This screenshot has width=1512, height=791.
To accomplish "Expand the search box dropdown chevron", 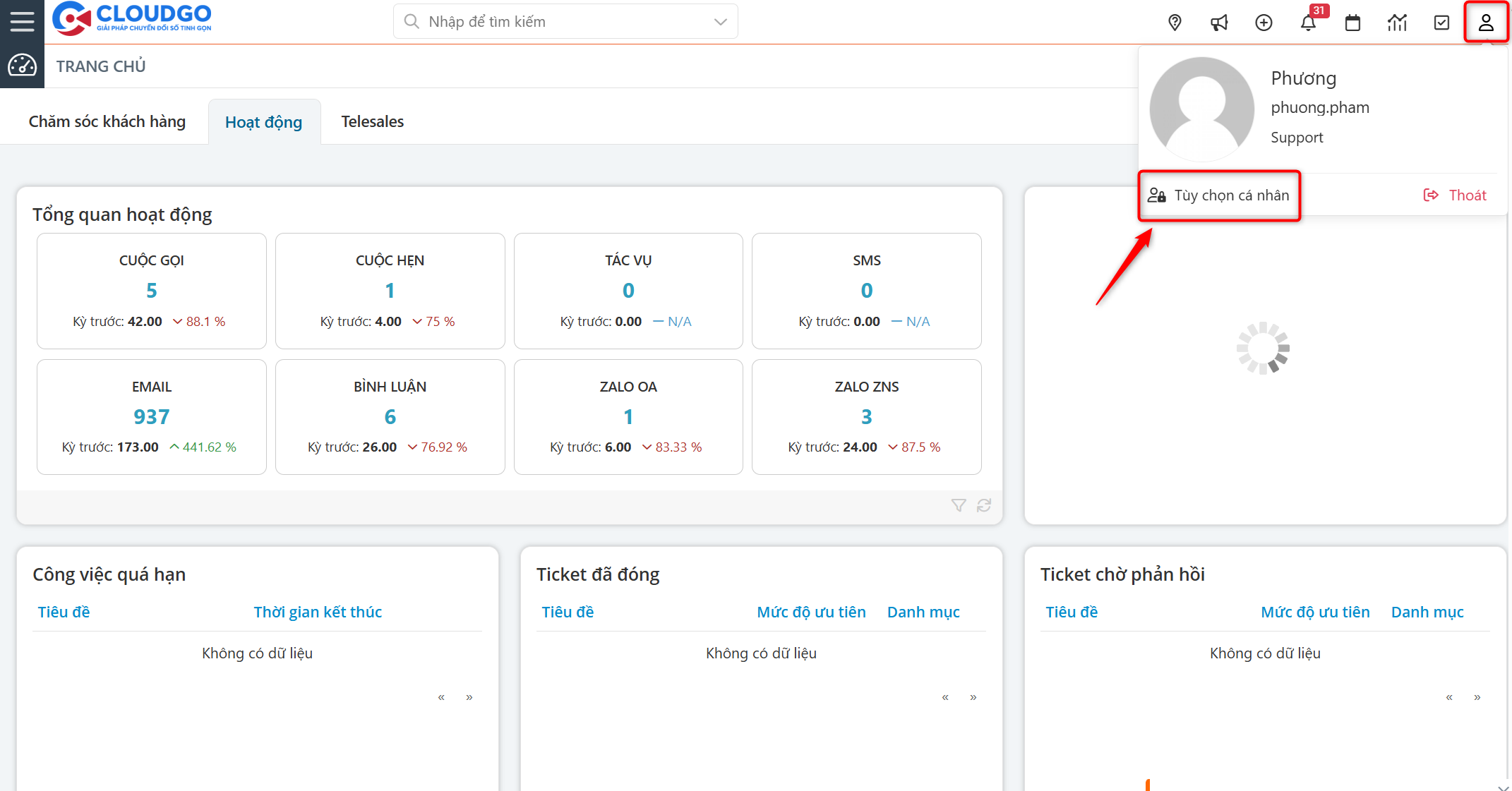I will tap(720, 22).
